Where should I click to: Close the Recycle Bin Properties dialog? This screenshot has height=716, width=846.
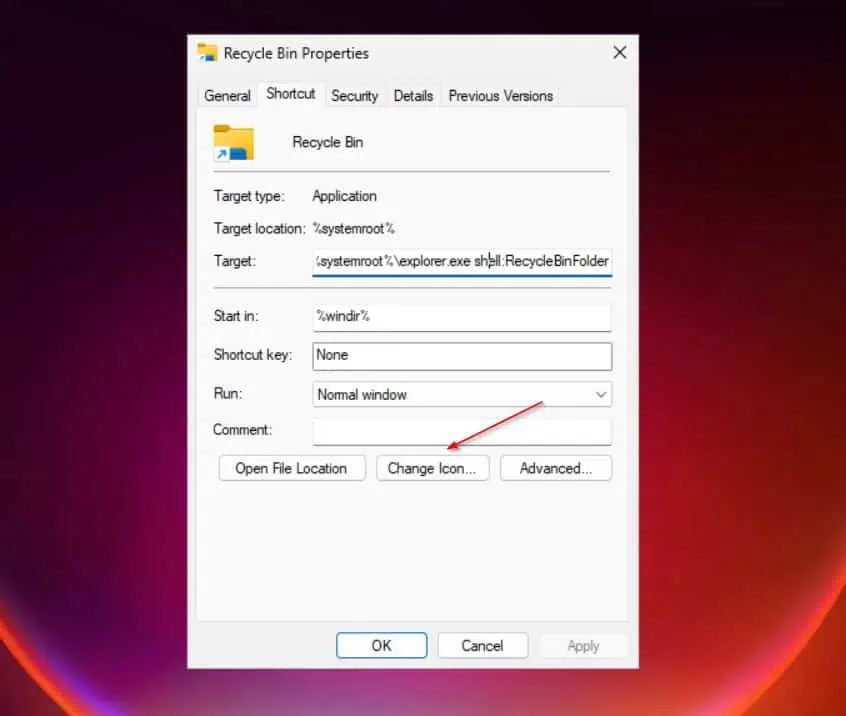(x=620, y=52)
